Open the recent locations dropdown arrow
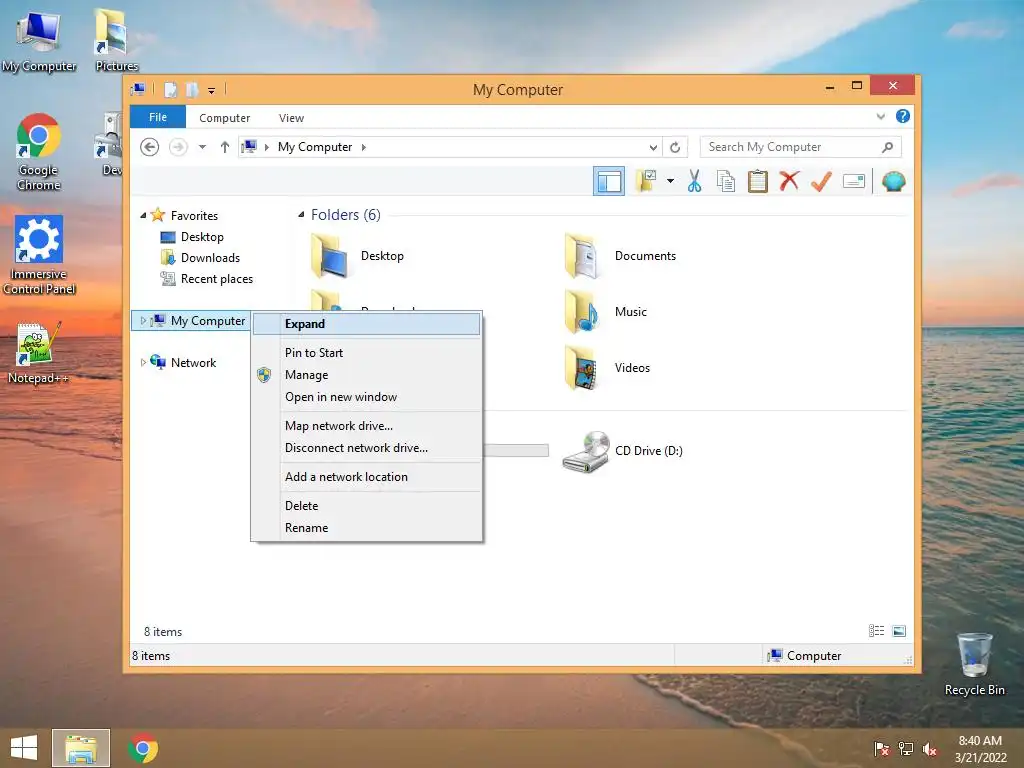 202,147
